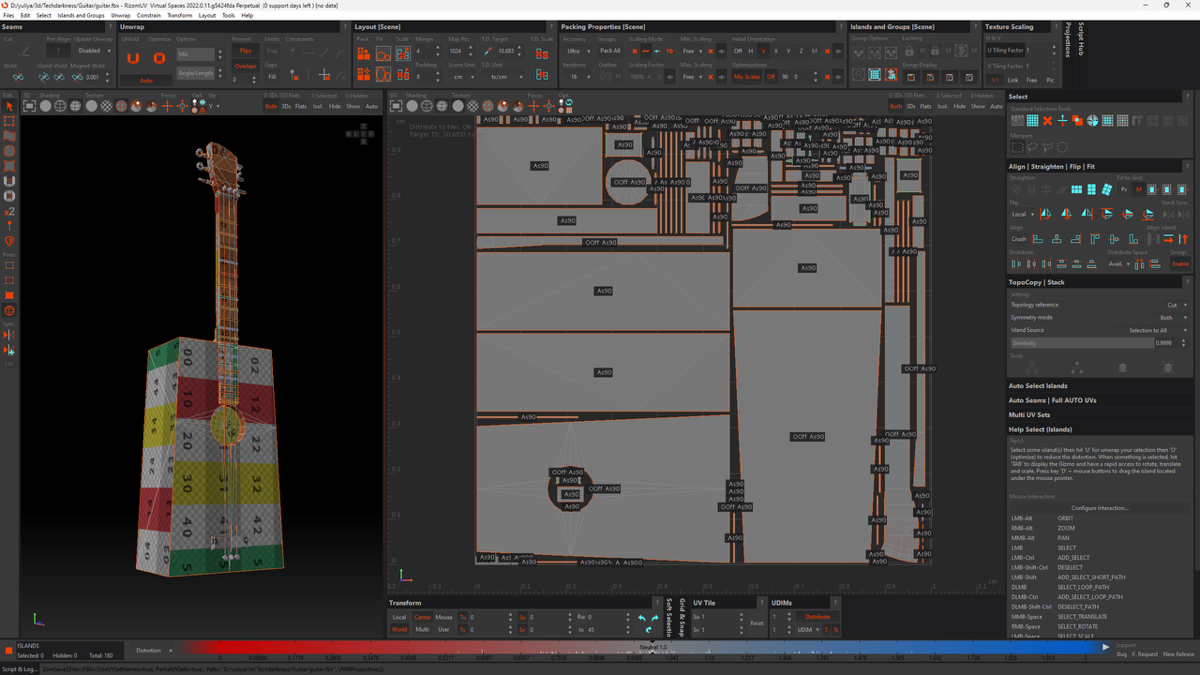Click the first stack tool icon in TopoCopy Tools
Screen dimensions: 1200x675
1032,367
